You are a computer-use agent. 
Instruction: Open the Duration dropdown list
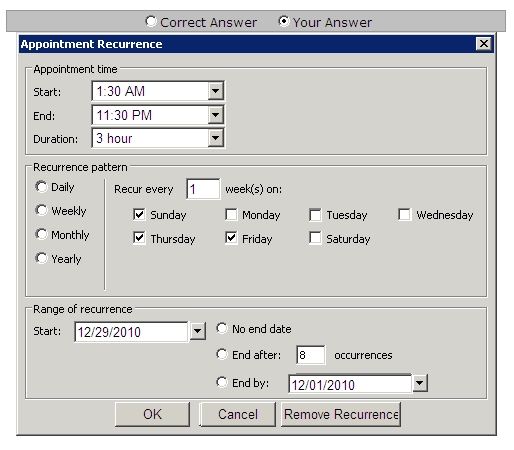(216, 138)
